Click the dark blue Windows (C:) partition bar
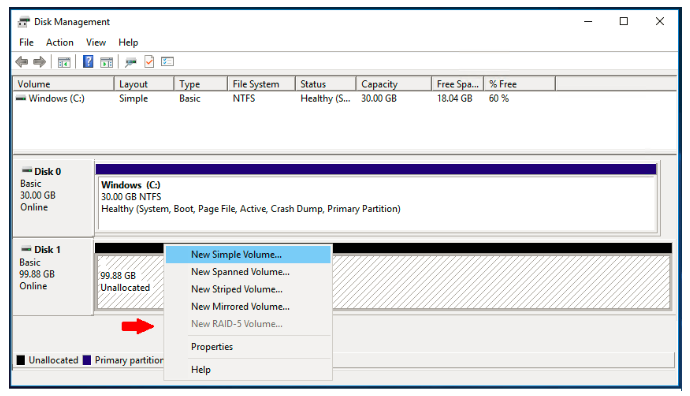This screenshot has width=690, height=396. pos(376,169)
